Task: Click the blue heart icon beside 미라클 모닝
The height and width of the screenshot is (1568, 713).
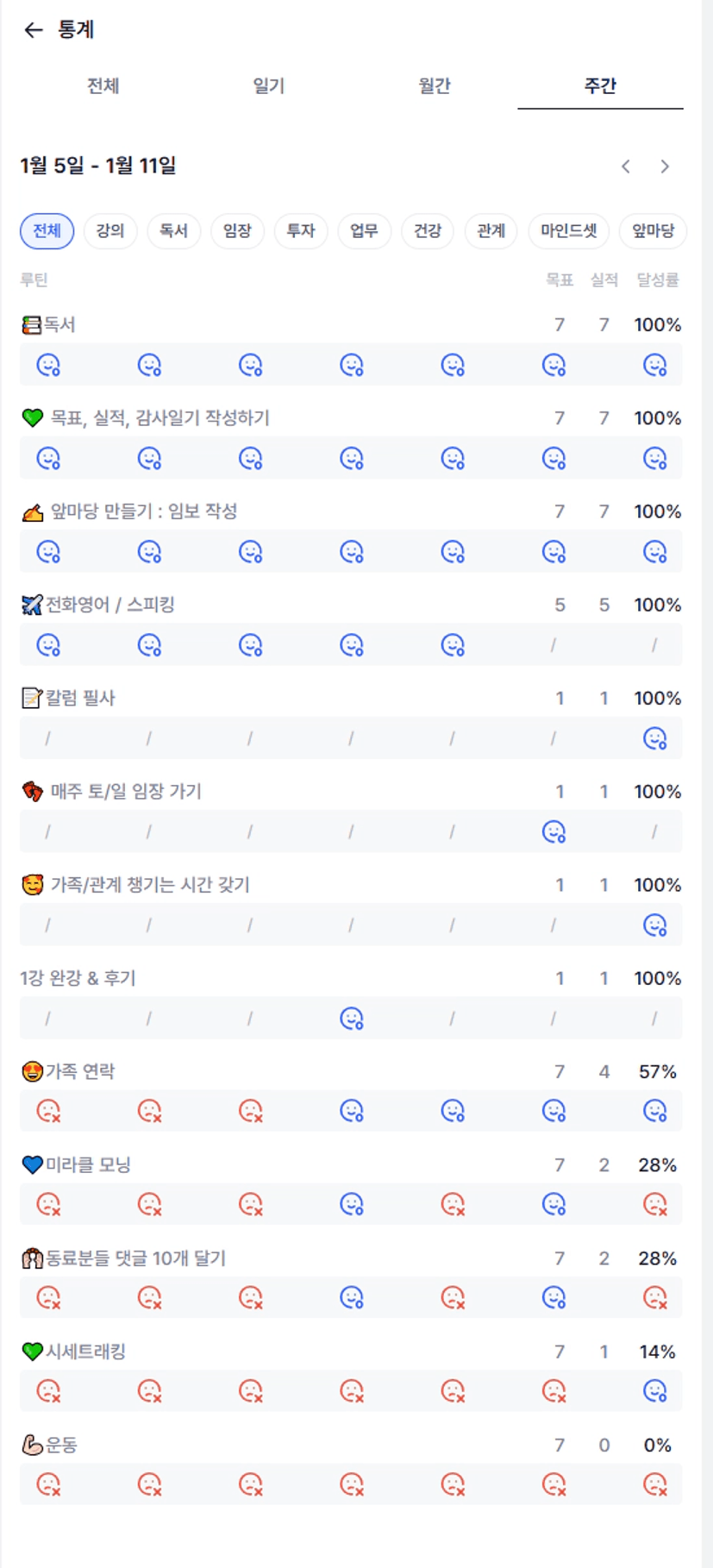Action: (x=32, y=1165)
